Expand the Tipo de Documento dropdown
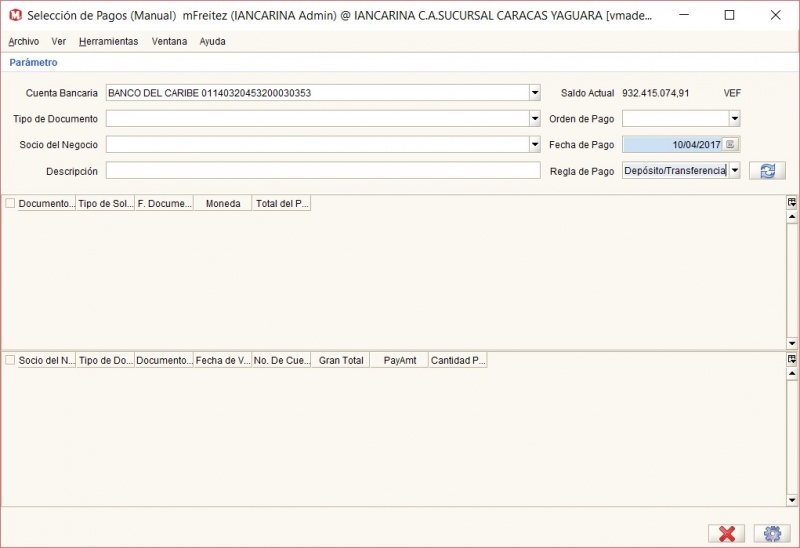 (534, 118)
